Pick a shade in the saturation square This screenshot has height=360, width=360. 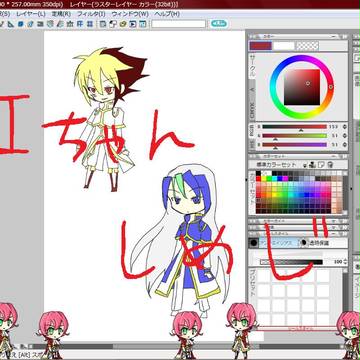point(302,87)
